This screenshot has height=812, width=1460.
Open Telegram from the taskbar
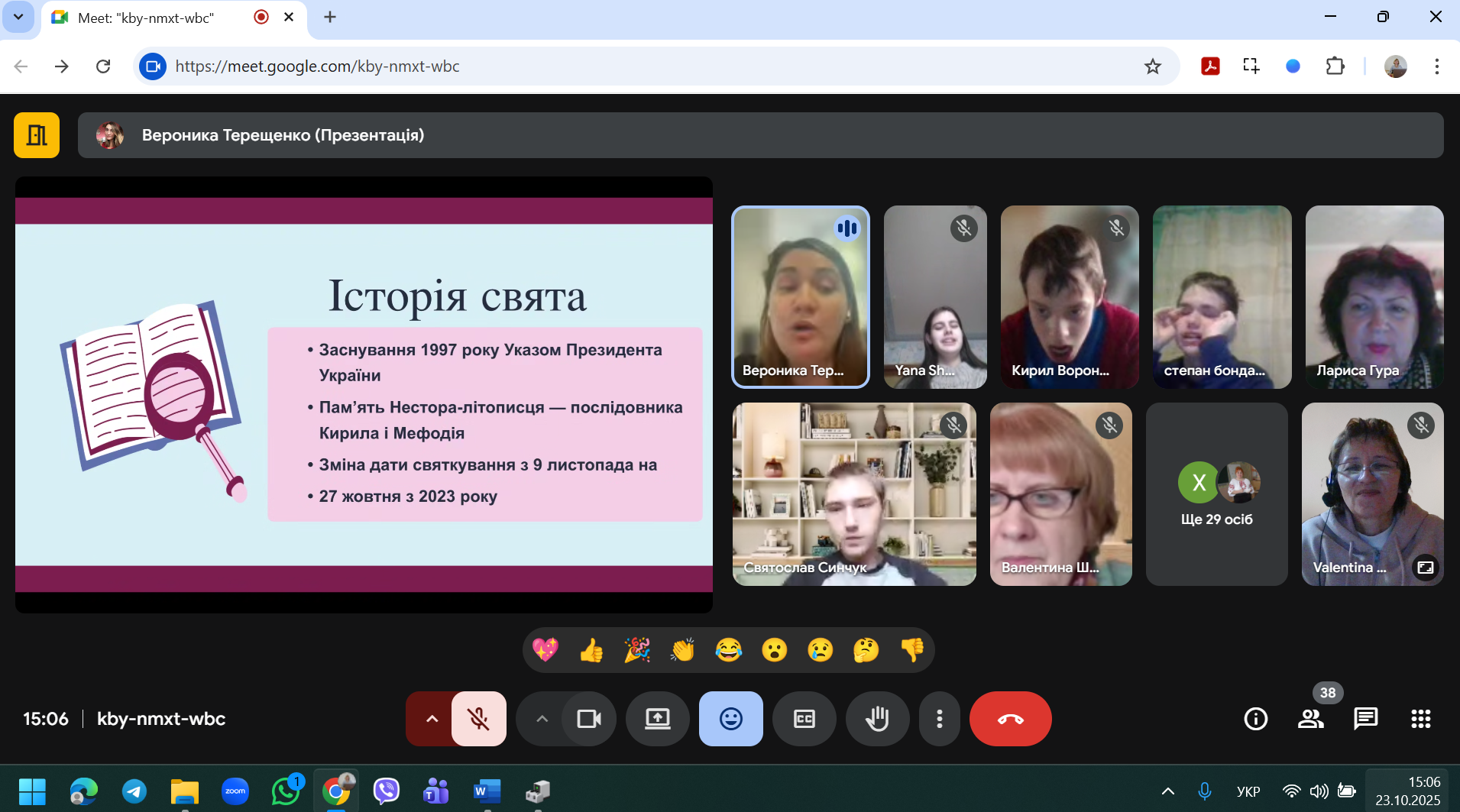[134, 791]
